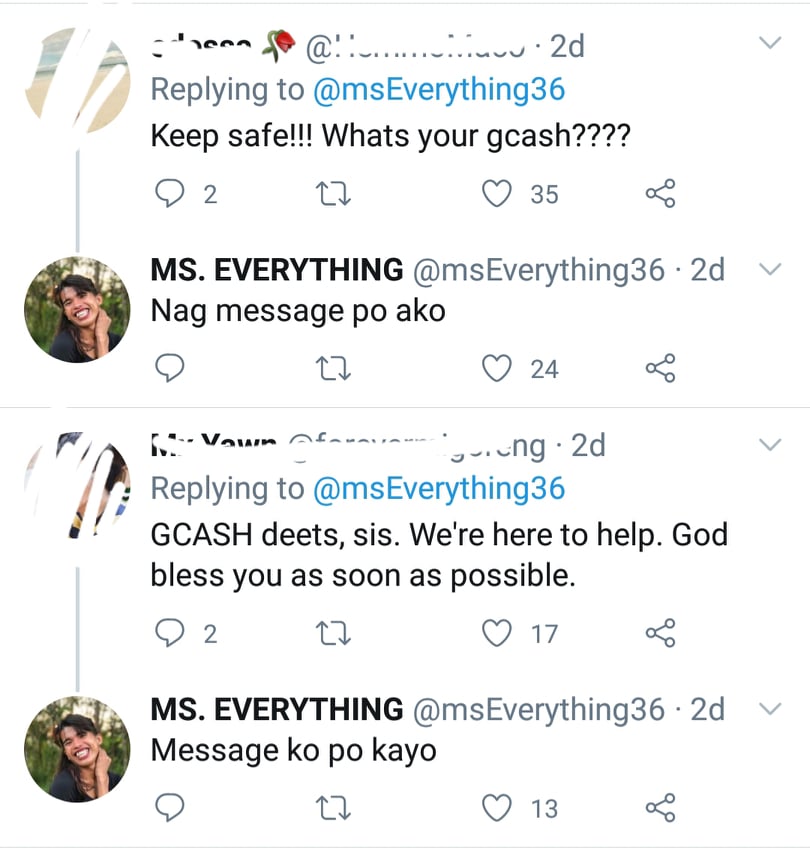Open @msEverything36 link in first reply
810x852 pixels.
point(438,90)
